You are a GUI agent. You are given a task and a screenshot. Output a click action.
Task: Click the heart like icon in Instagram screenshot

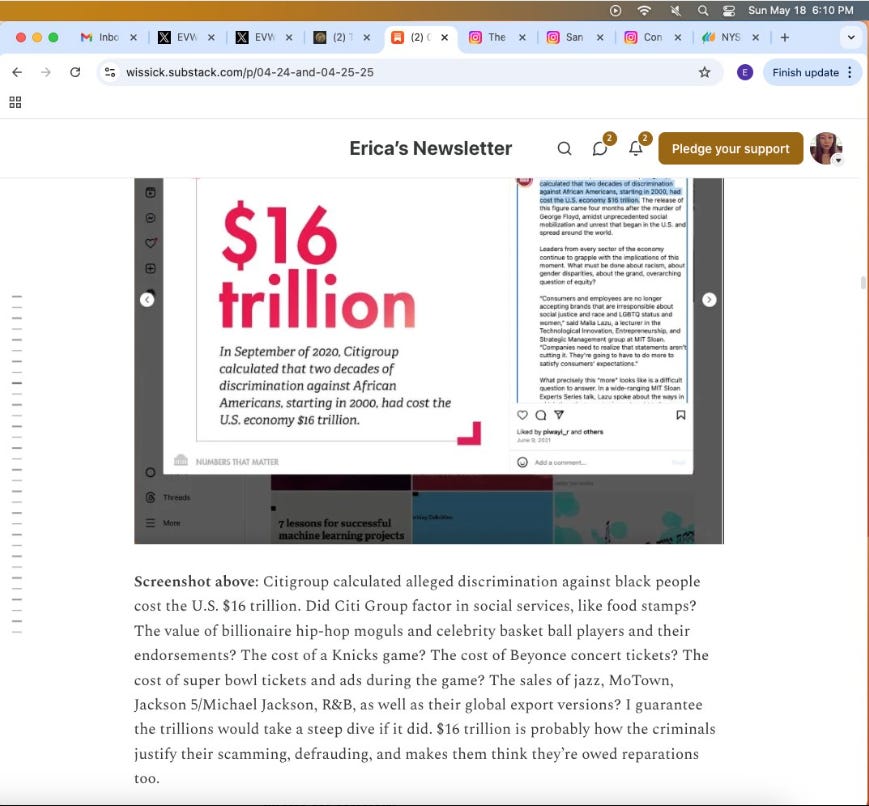(x=522, y=415)
